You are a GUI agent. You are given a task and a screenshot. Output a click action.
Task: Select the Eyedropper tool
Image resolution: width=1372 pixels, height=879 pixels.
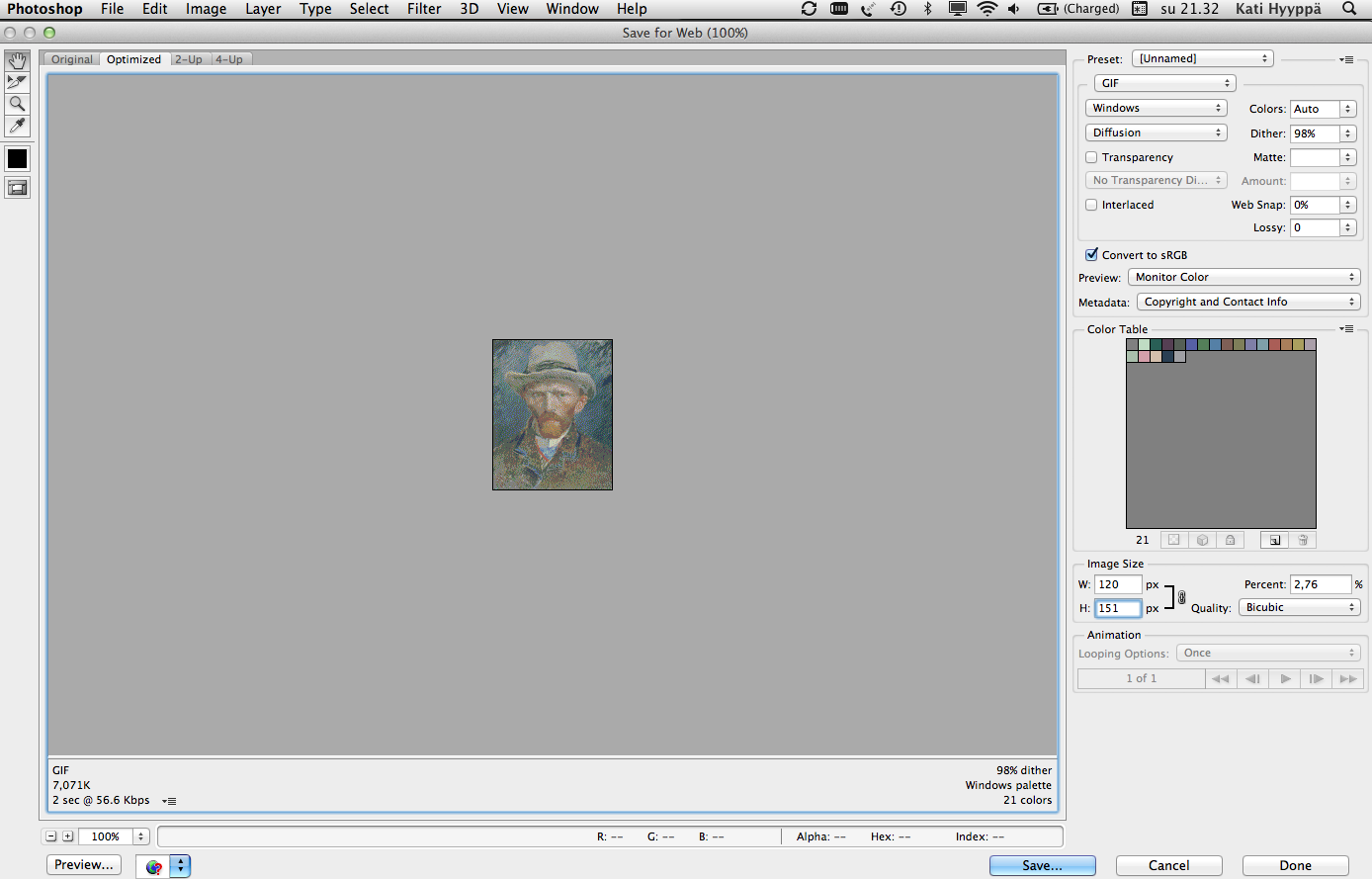pyautogui.click(x=17, y=126)
